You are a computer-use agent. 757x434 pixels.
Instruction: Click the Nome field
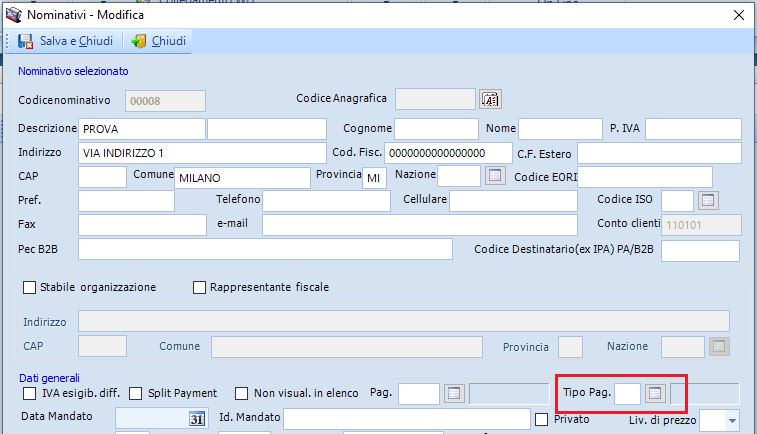tap(561, 129)
